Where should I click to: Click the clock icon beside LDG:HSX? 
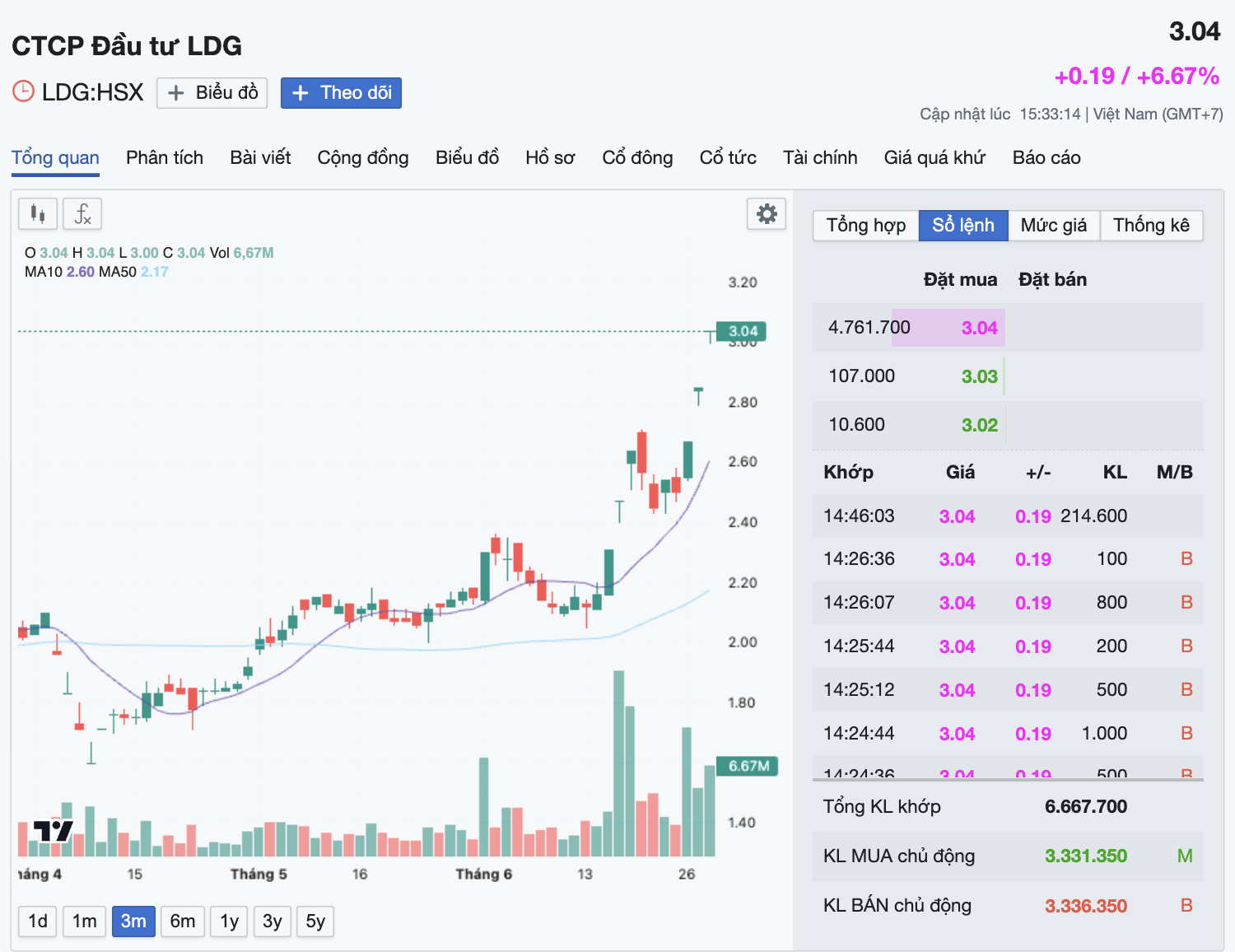(x=23, y=91)
